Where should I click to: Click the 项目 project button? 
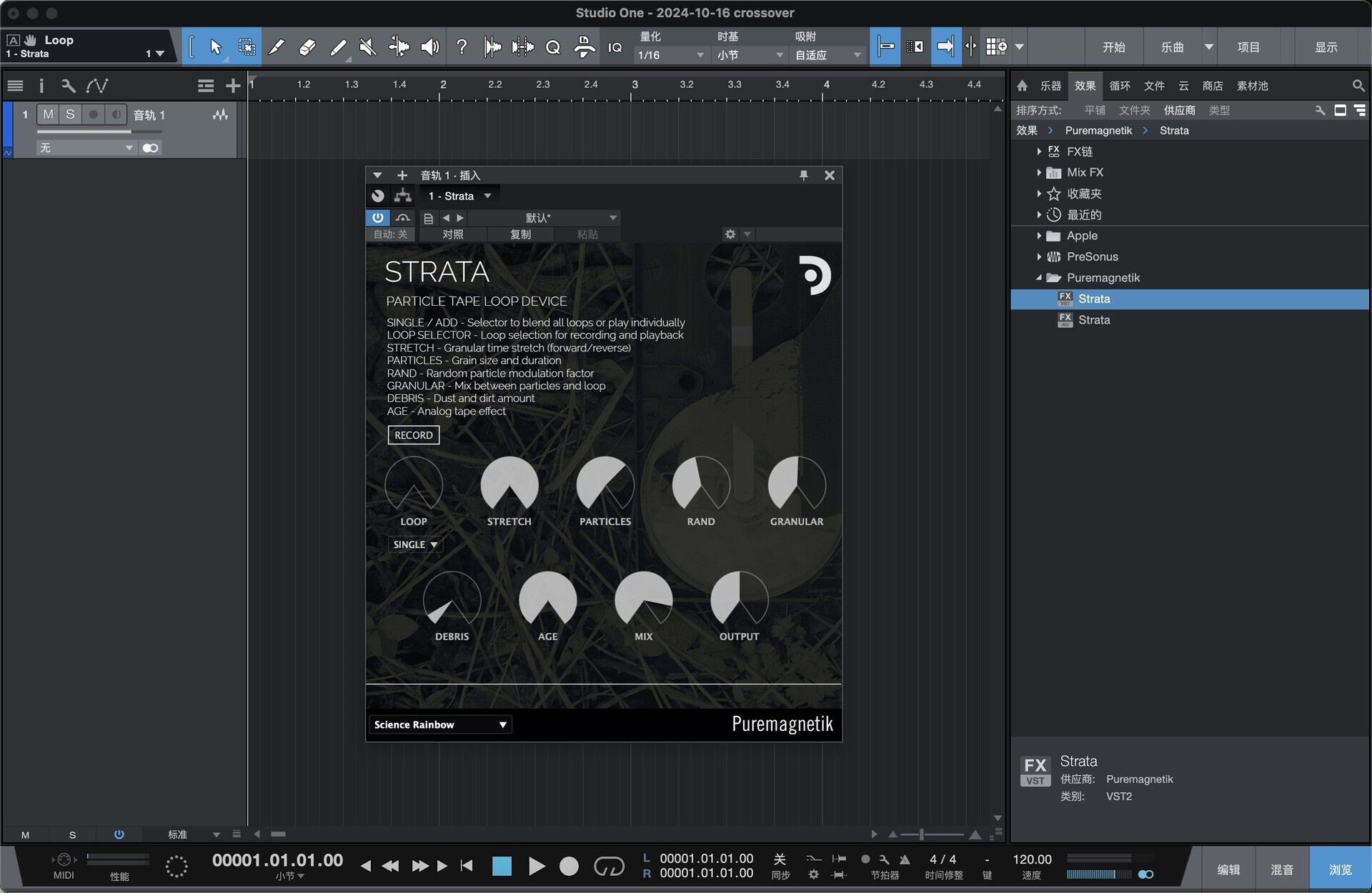[x=1248, y=47]
